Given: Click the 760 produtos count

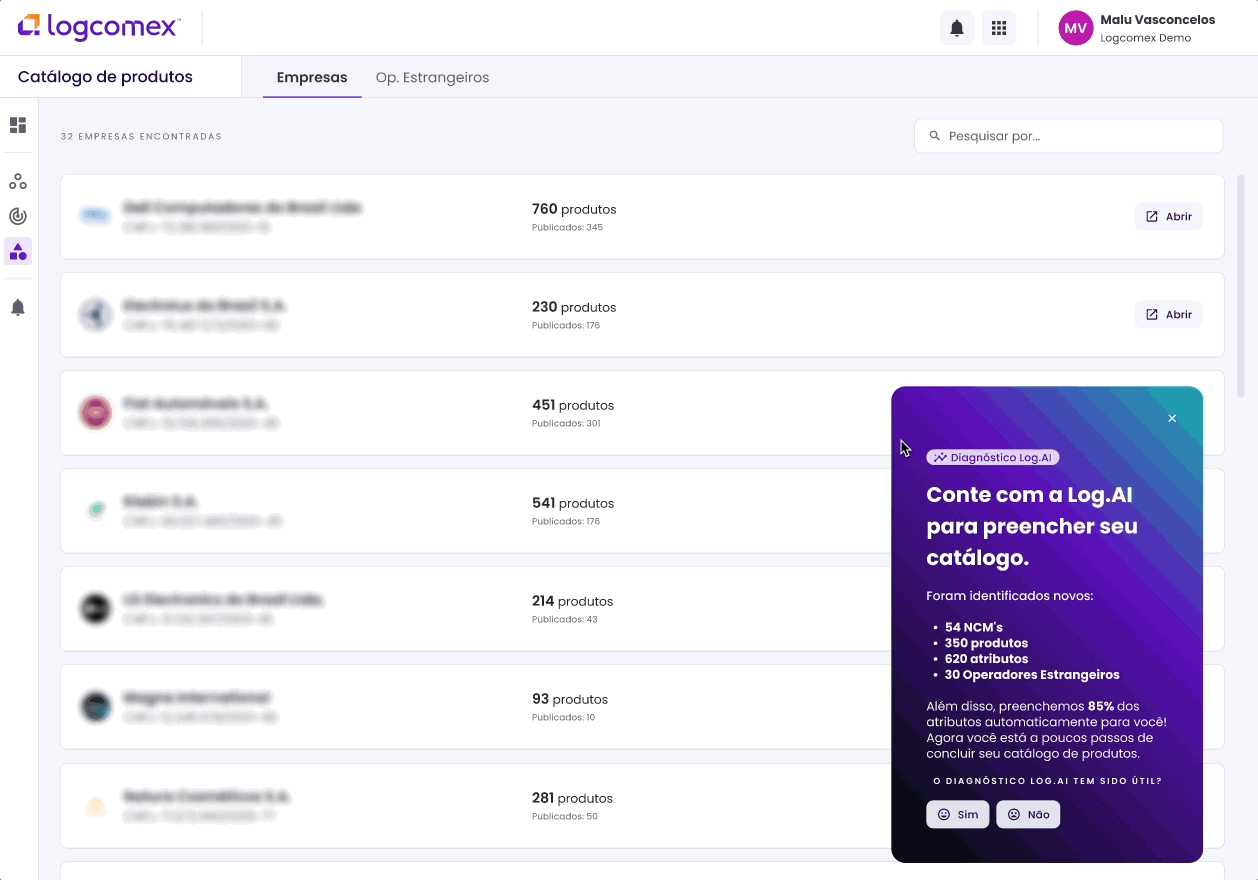Looking at the screenshot, I should pos(574,209).
